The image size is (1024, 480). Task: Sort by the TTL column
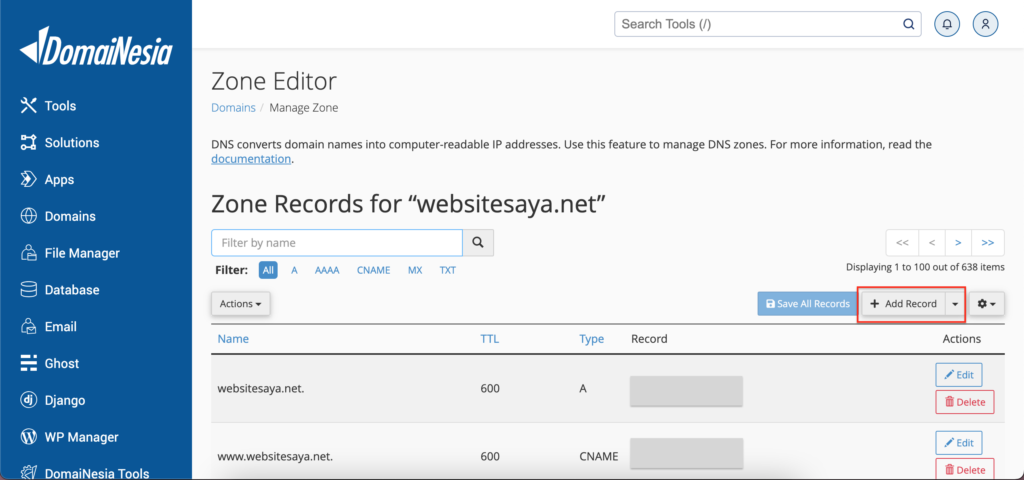(x=490, y=339)
